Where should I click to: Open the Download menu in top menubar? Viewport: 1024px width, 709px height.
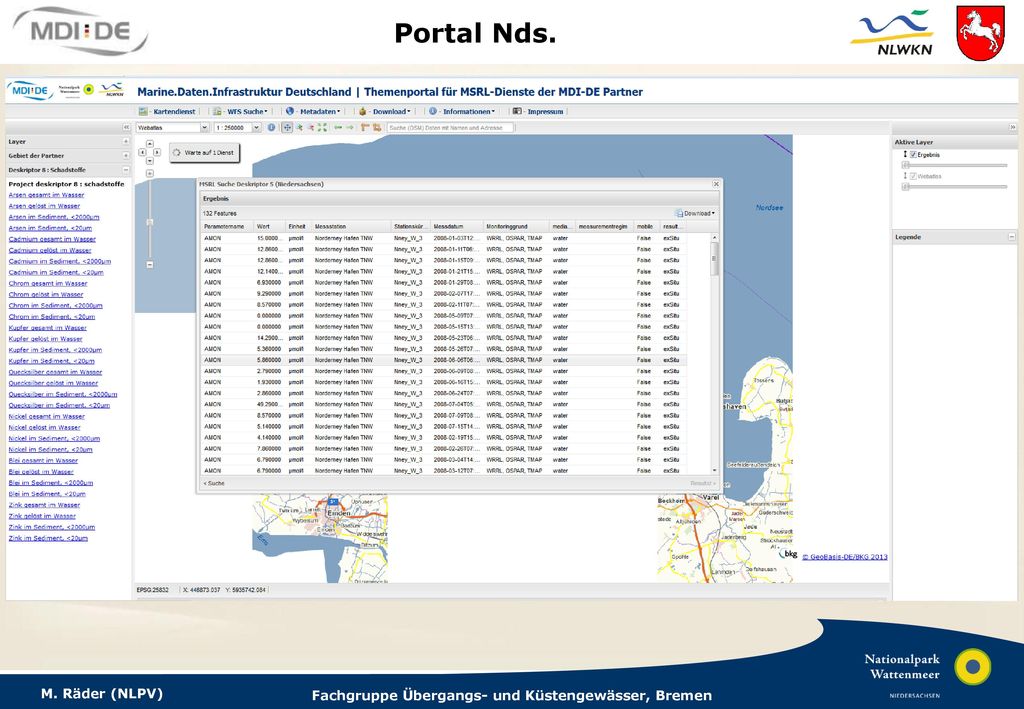[x=385, y=112]
